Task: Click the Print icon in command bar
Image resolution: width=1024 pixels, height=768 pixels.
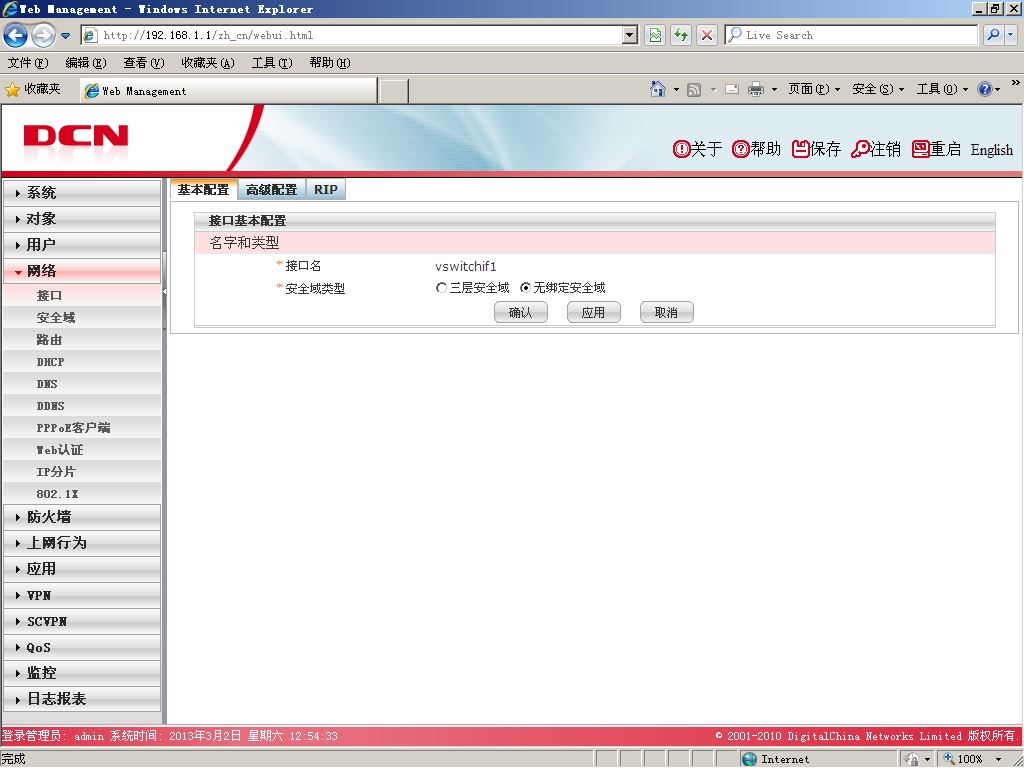Action: click(756, 89)
